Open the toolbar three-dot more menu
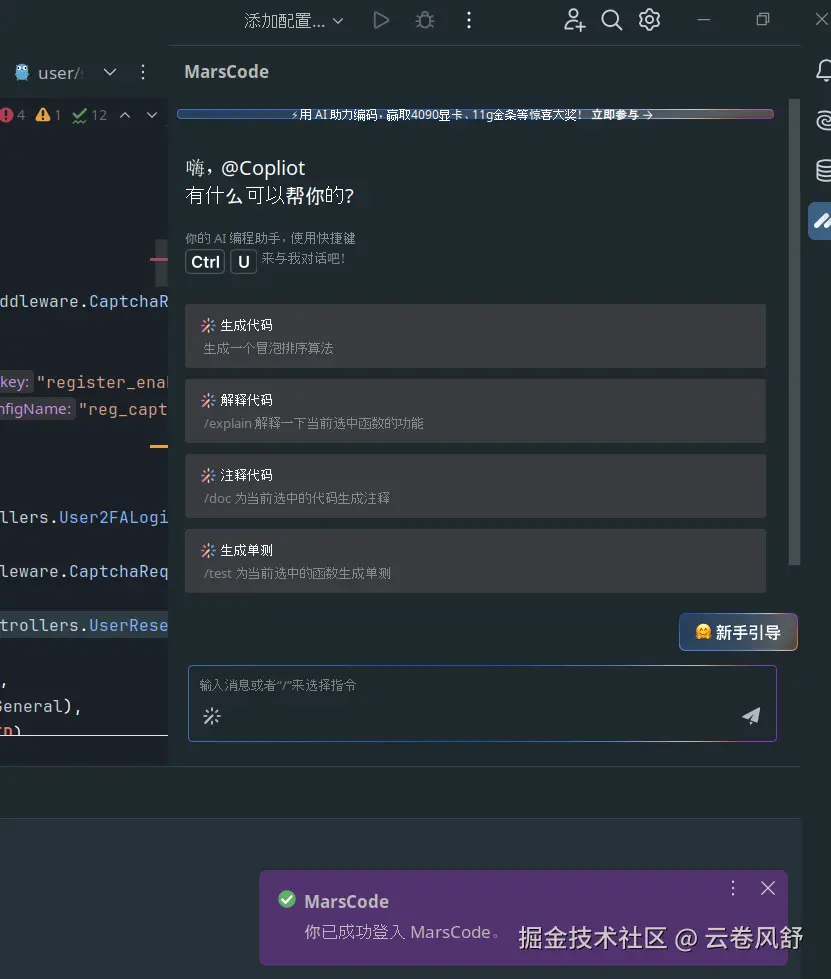Screen dimensions: 831x979 pos(468,20)
